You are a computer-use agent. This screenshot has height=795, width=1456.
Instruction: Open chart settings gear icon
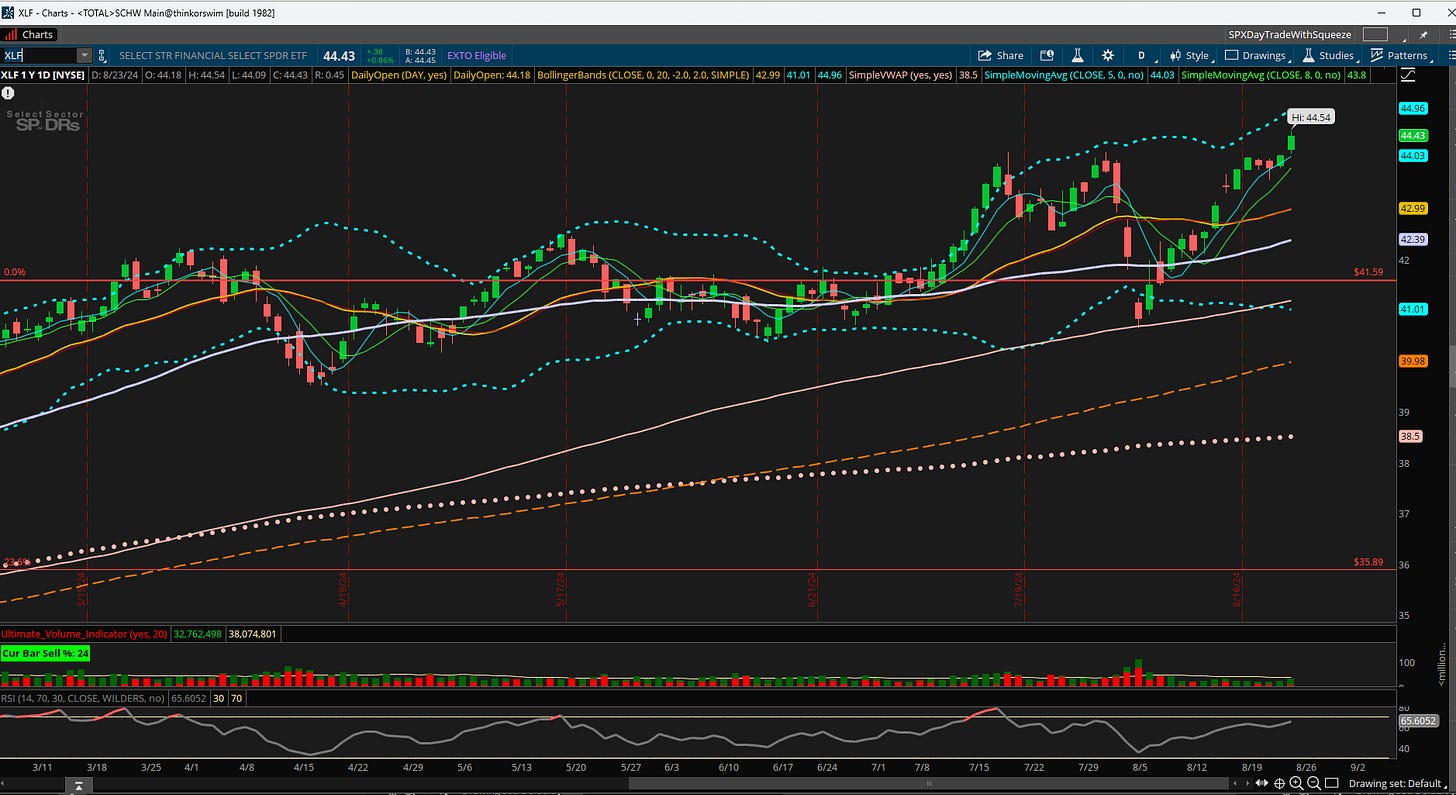point(1108,56)
